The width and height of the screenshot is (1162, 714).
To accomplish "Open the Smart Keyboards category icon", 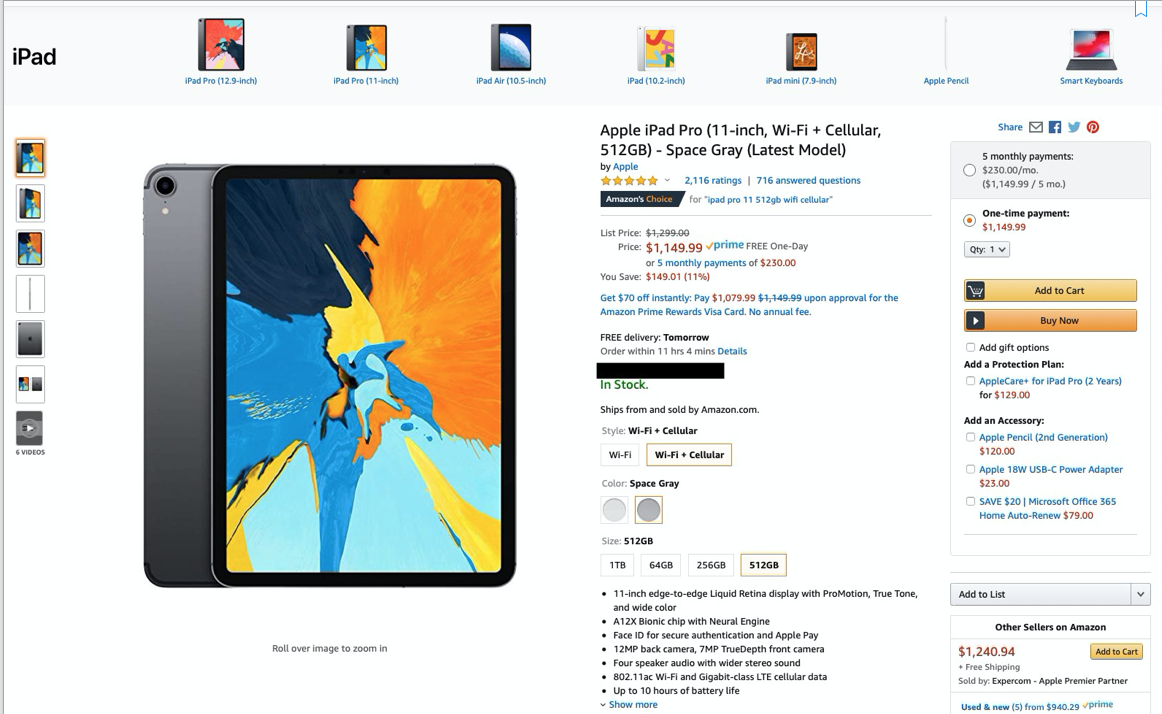I will pyautogui.click(x=1091, y=49).
